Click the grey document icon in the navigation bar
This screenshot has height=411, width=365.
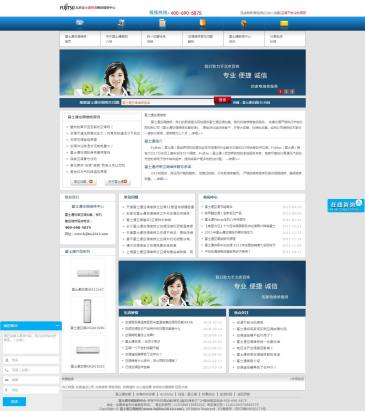(162, 23)
